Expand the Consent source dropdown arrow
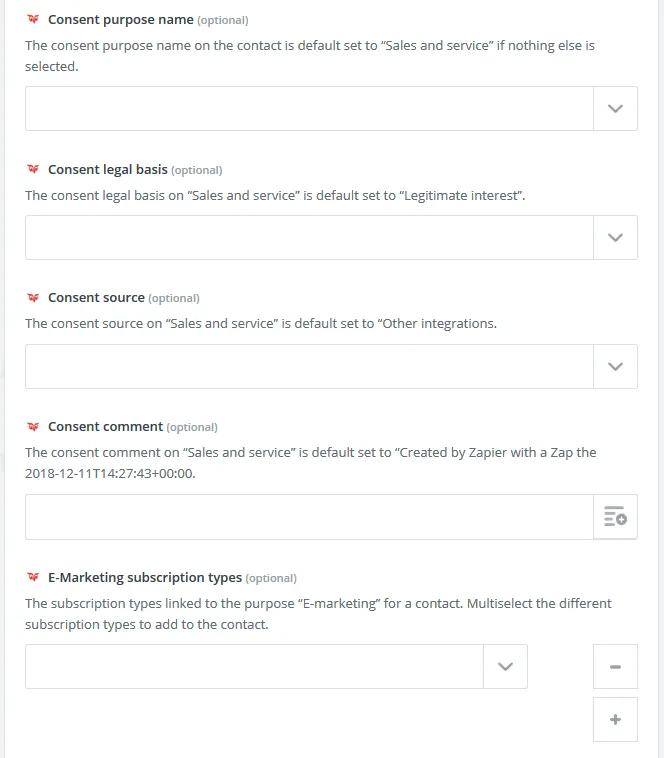The width and height of the screenshot is (664, 758). [x=615, y=367]
